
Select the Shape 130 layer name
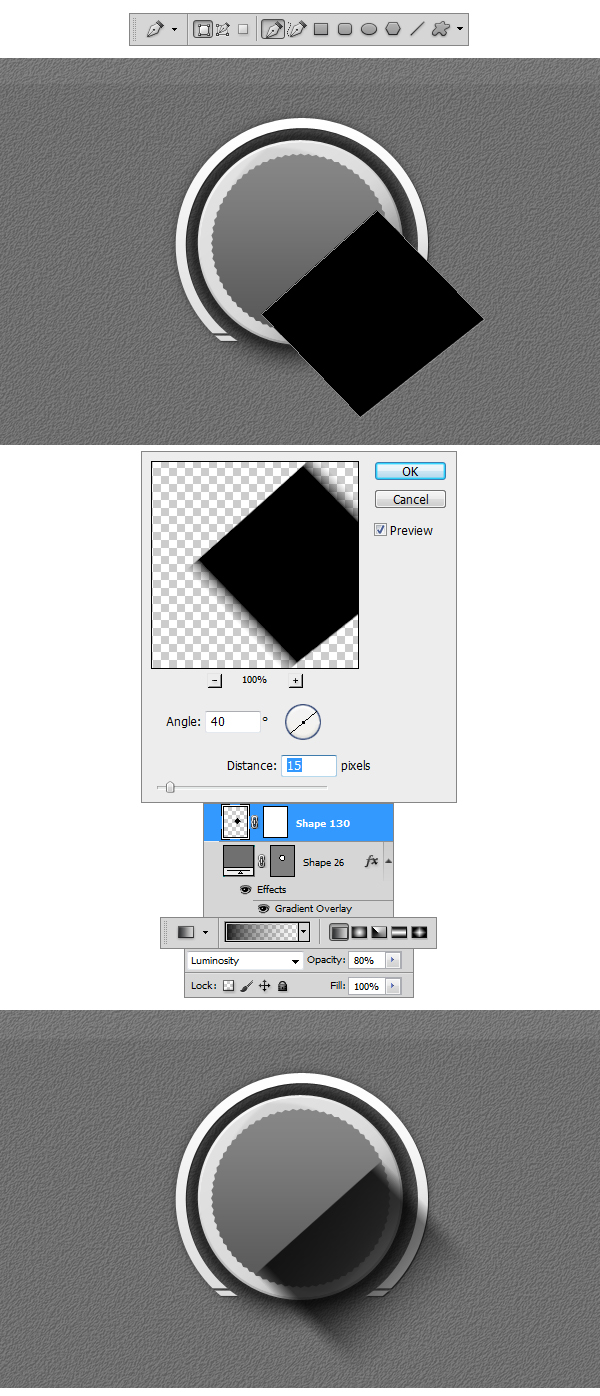pyautogui.click(x=323, y=824)
